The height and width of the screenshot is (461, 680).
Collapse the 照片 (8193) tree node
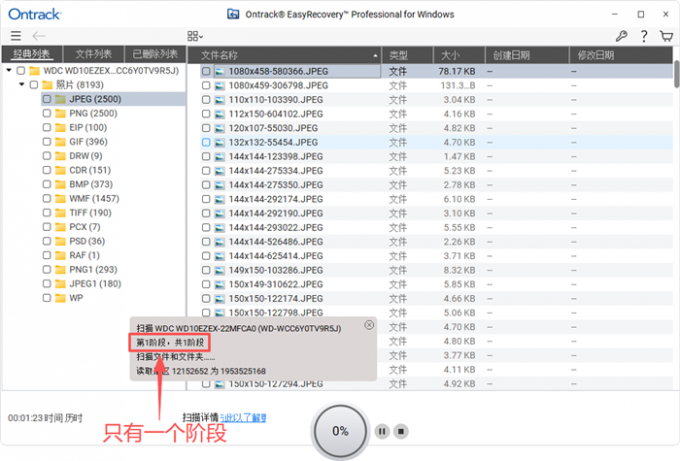(x=22, y=85)
